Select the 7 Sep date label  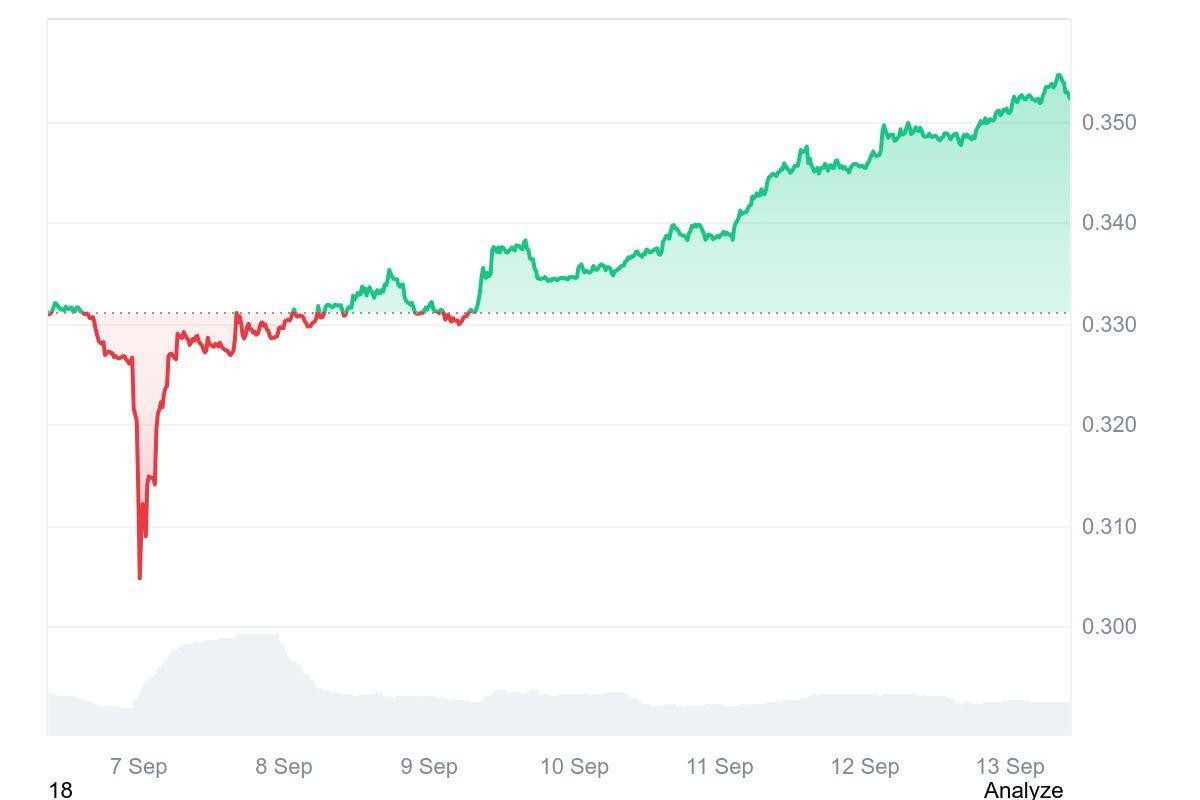point(138,766)
